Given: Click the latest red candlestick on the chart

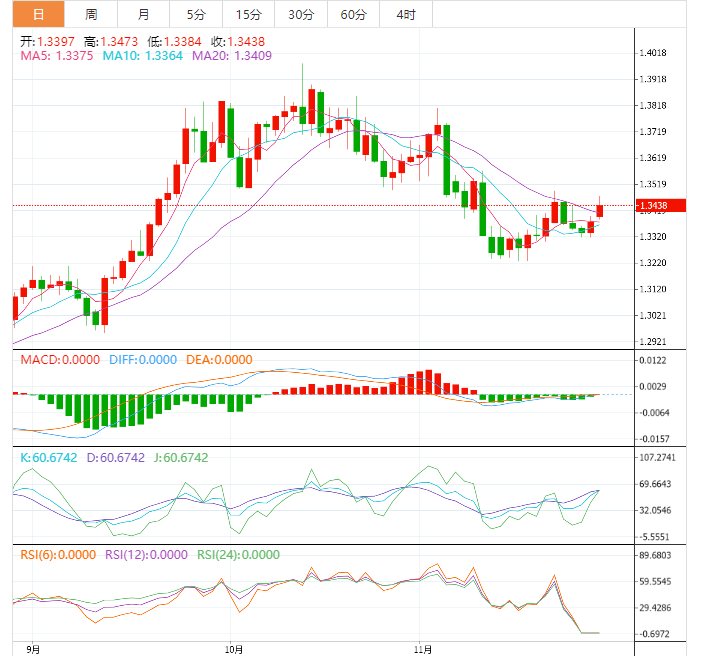Looking at the screenshot, I should [600, 210].
